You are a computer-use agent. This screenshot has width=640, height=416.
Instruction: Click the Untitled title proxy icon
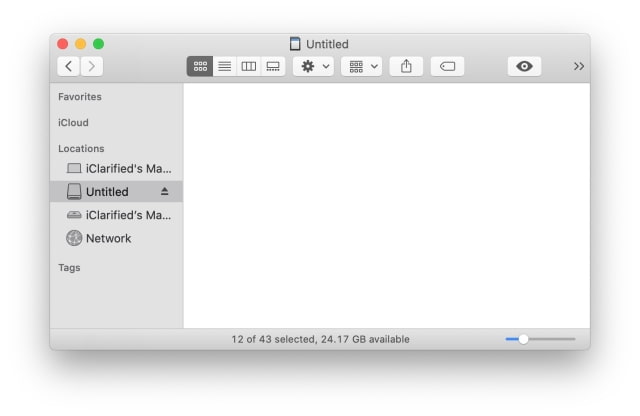coord(295,44)
